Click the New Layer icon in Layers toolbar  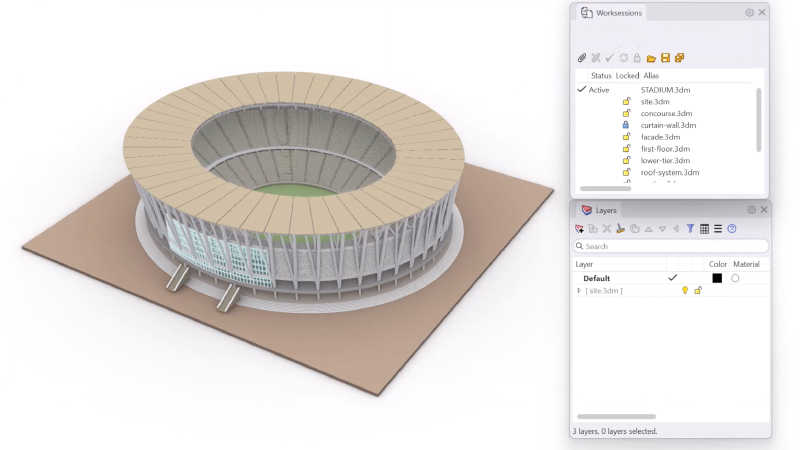(x=580, y=229)
